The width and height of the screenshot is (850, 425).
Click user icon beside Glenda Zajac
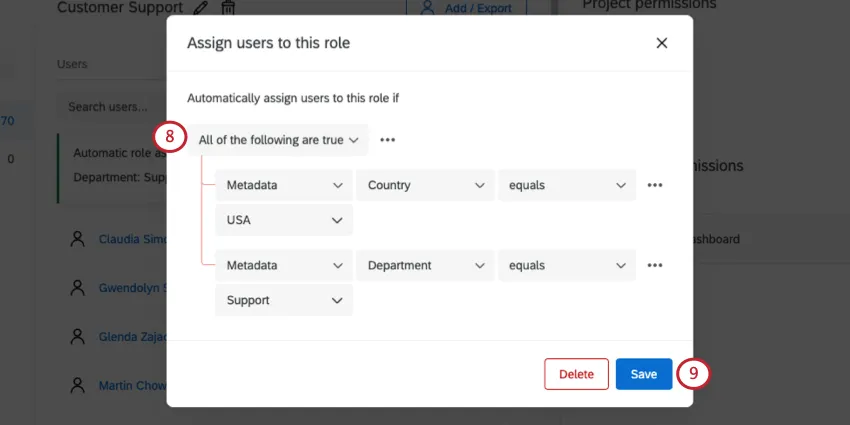tap(77, 337)
